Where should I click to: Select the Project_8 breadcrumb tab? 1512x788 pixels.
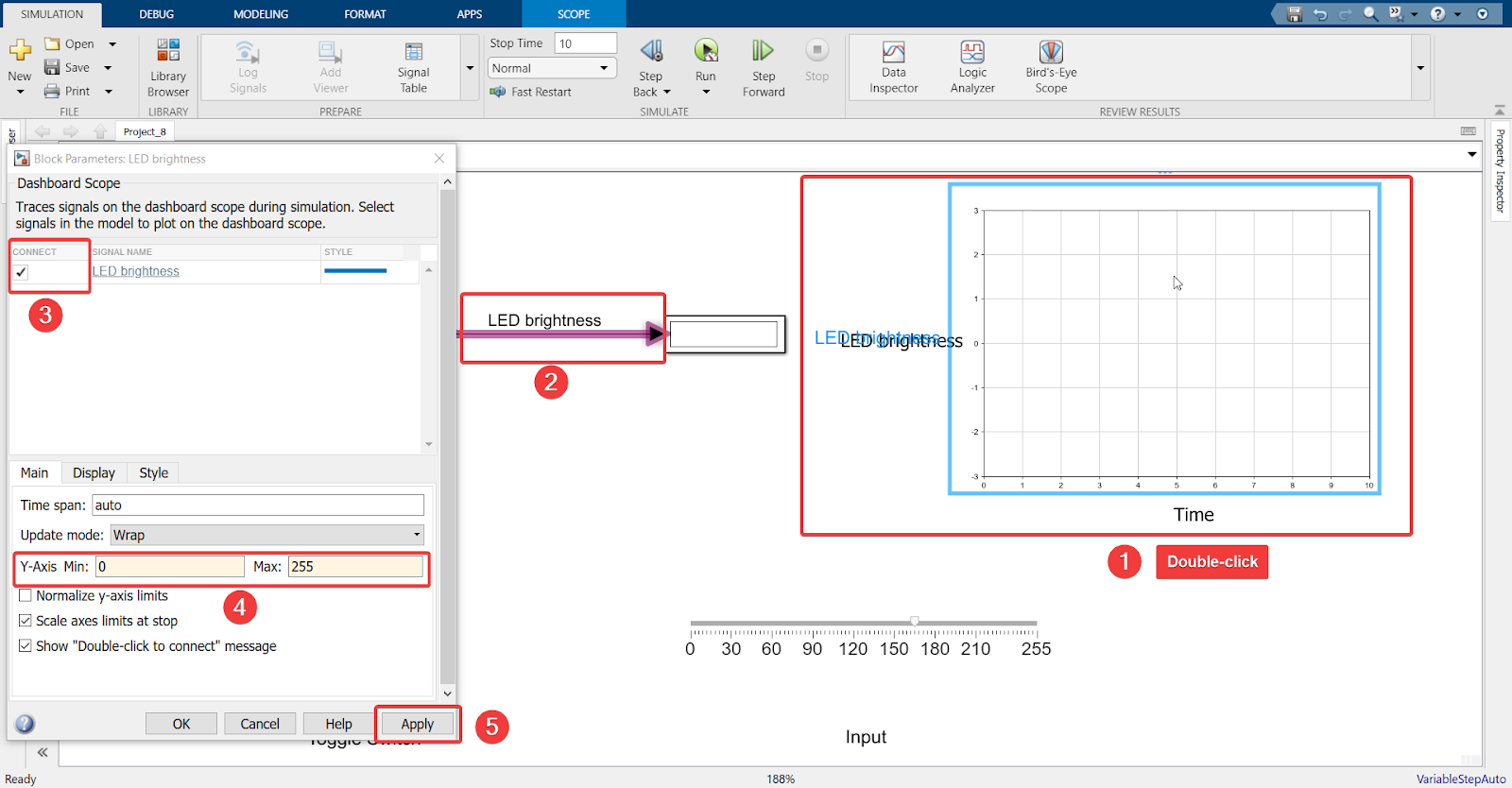145,131
